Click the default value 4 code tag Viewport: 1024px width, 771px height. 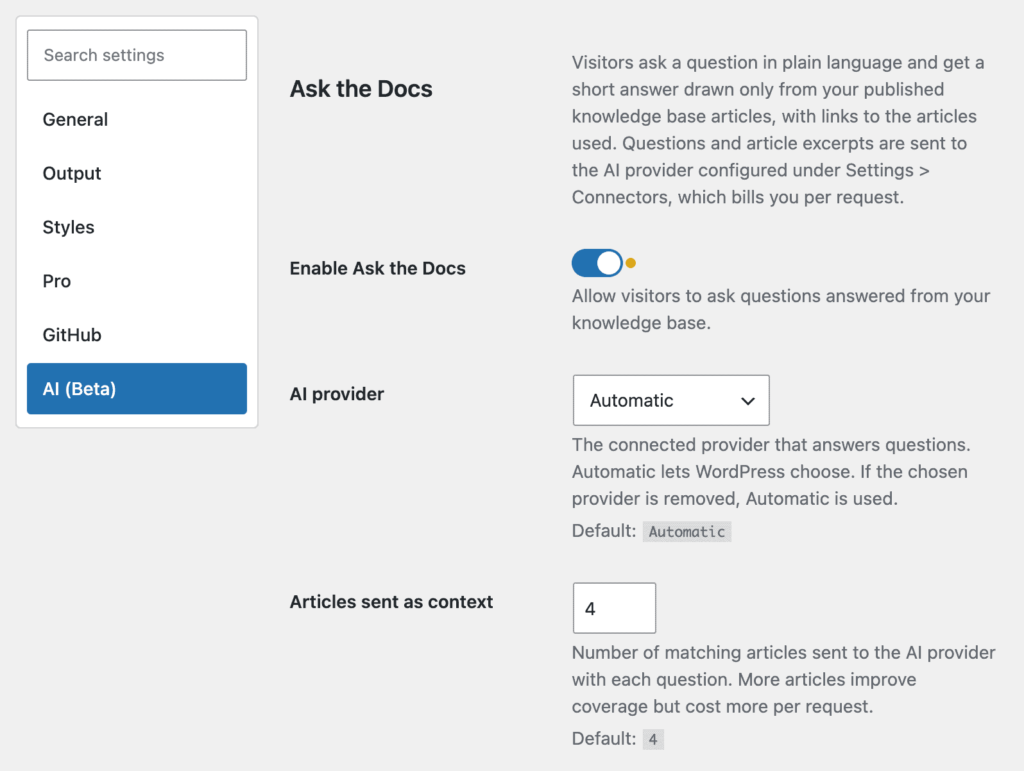click(x=652, y=739)
